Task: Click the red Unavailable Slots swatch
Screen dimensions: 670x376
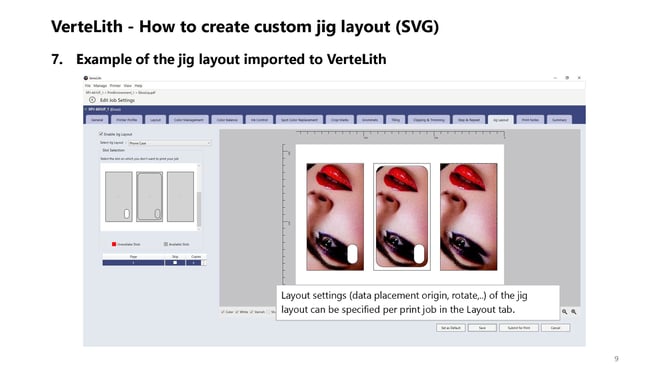Action: click(114, 244)
